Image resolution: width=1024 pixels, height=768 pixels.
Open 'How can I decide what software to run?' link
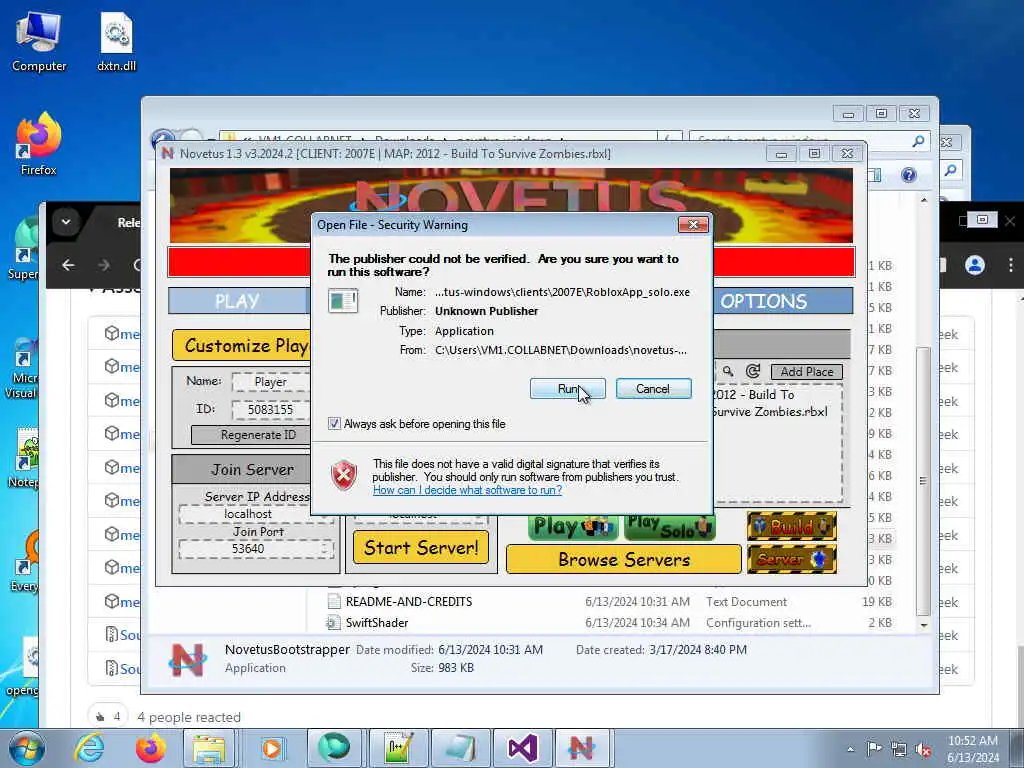(x=467, y=490)
